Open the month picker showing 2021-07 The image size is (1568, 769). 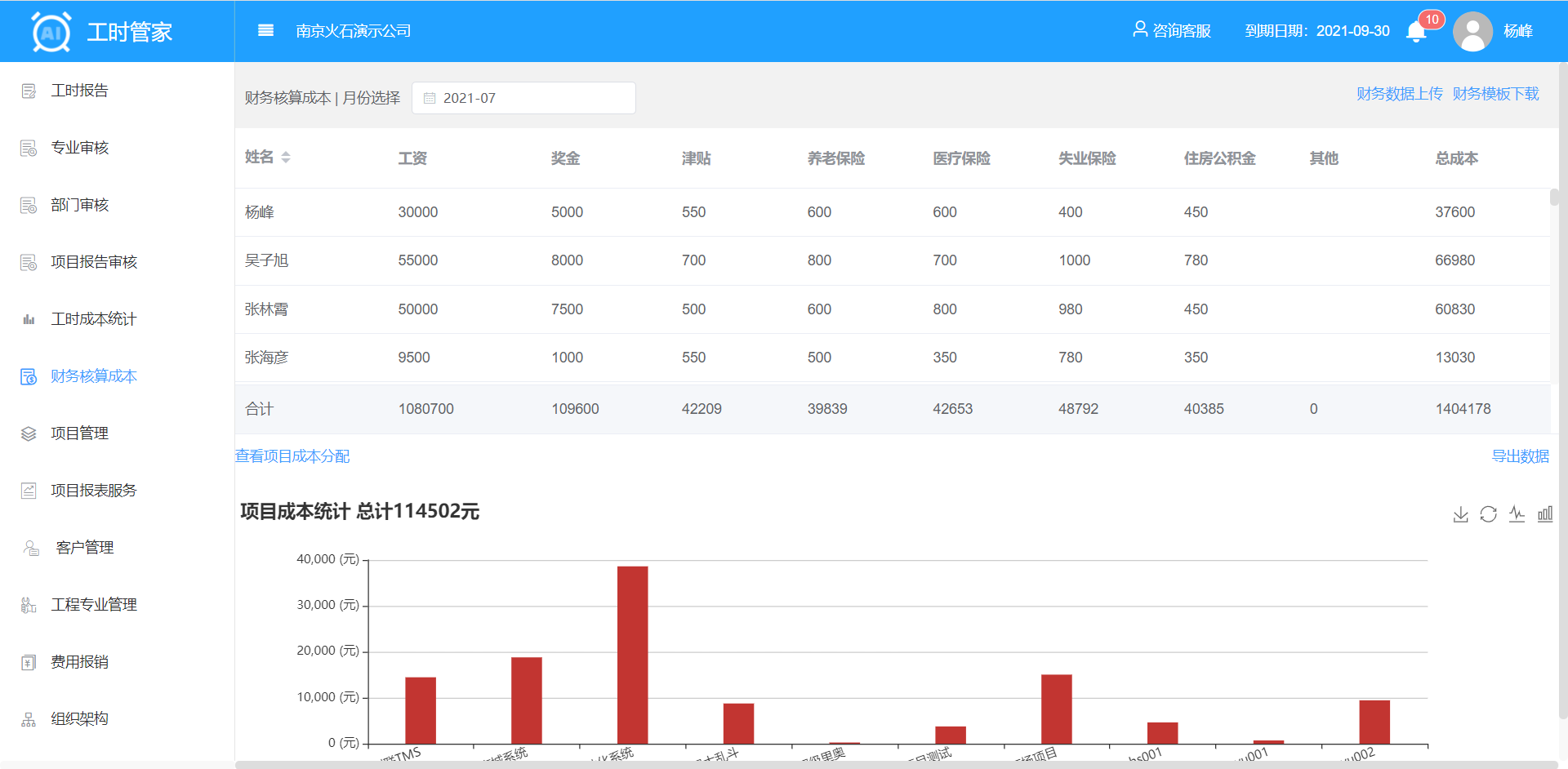point(523,98)
